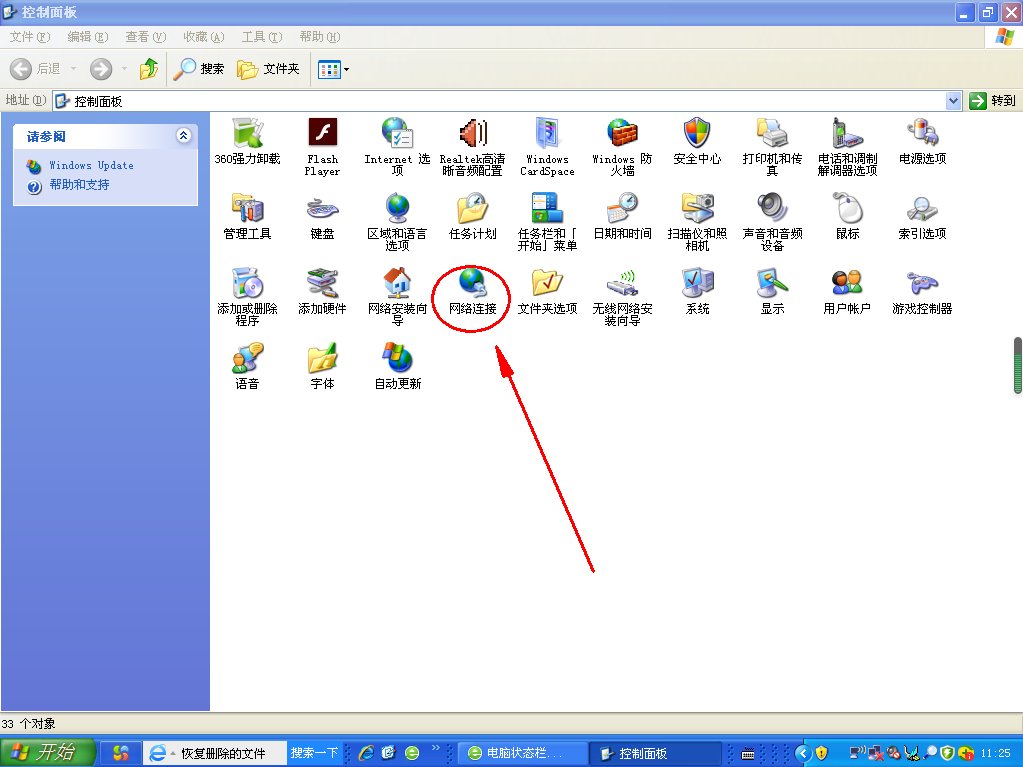This screenshot has height=767, width=1023.
Task: Expand the address bar dropdown arrow
Action: pyautogui.click(x=953, y=101)
